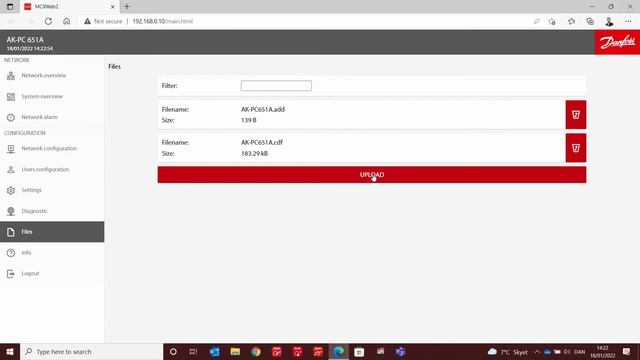
Task: Click the 139 B size value
Action: click(x=249, y=120)
